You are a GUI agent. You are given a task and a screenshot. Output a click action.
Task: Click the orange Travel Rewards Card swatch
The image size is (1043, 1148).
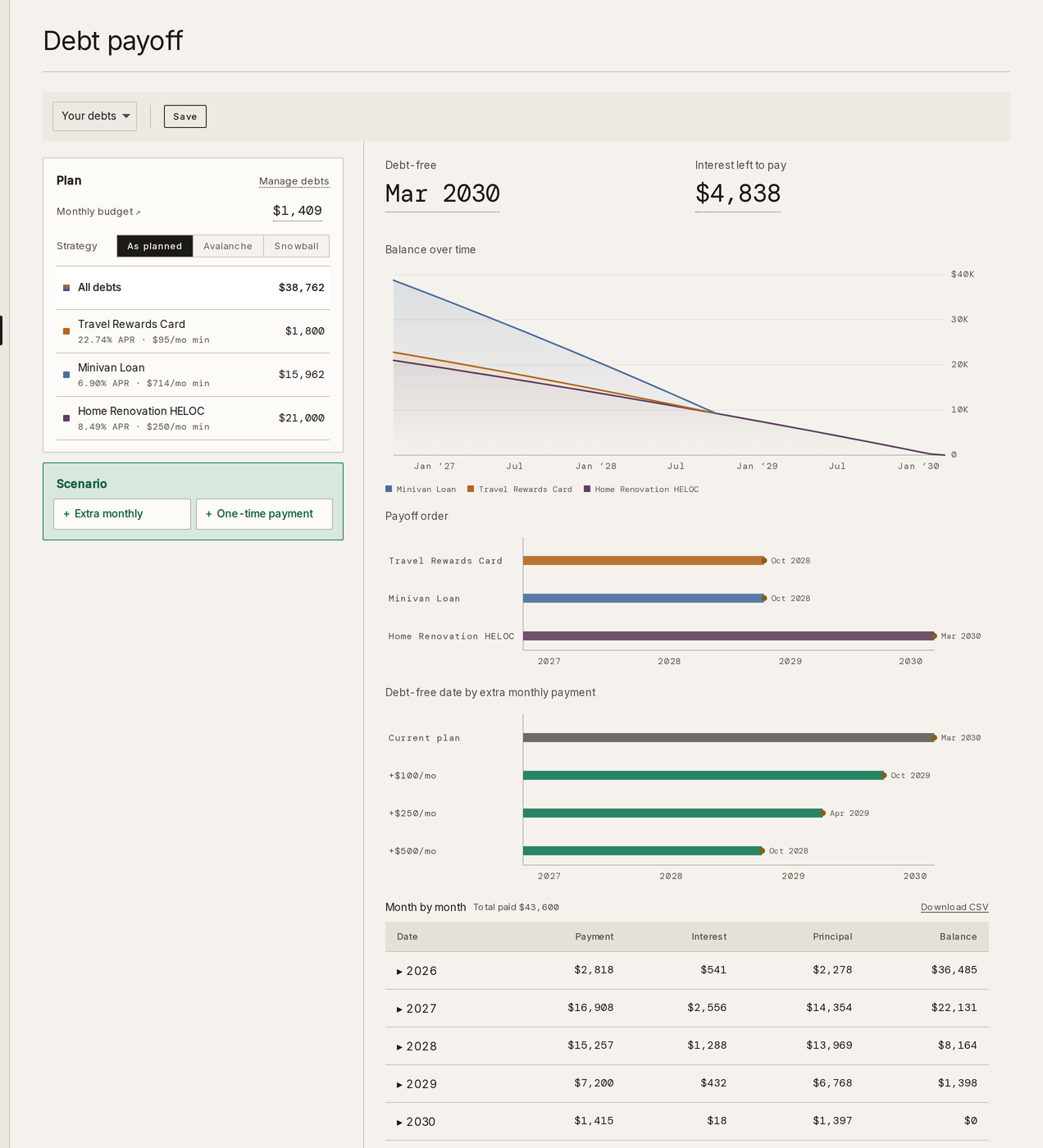pyautogui.click(x=66, y=331)
